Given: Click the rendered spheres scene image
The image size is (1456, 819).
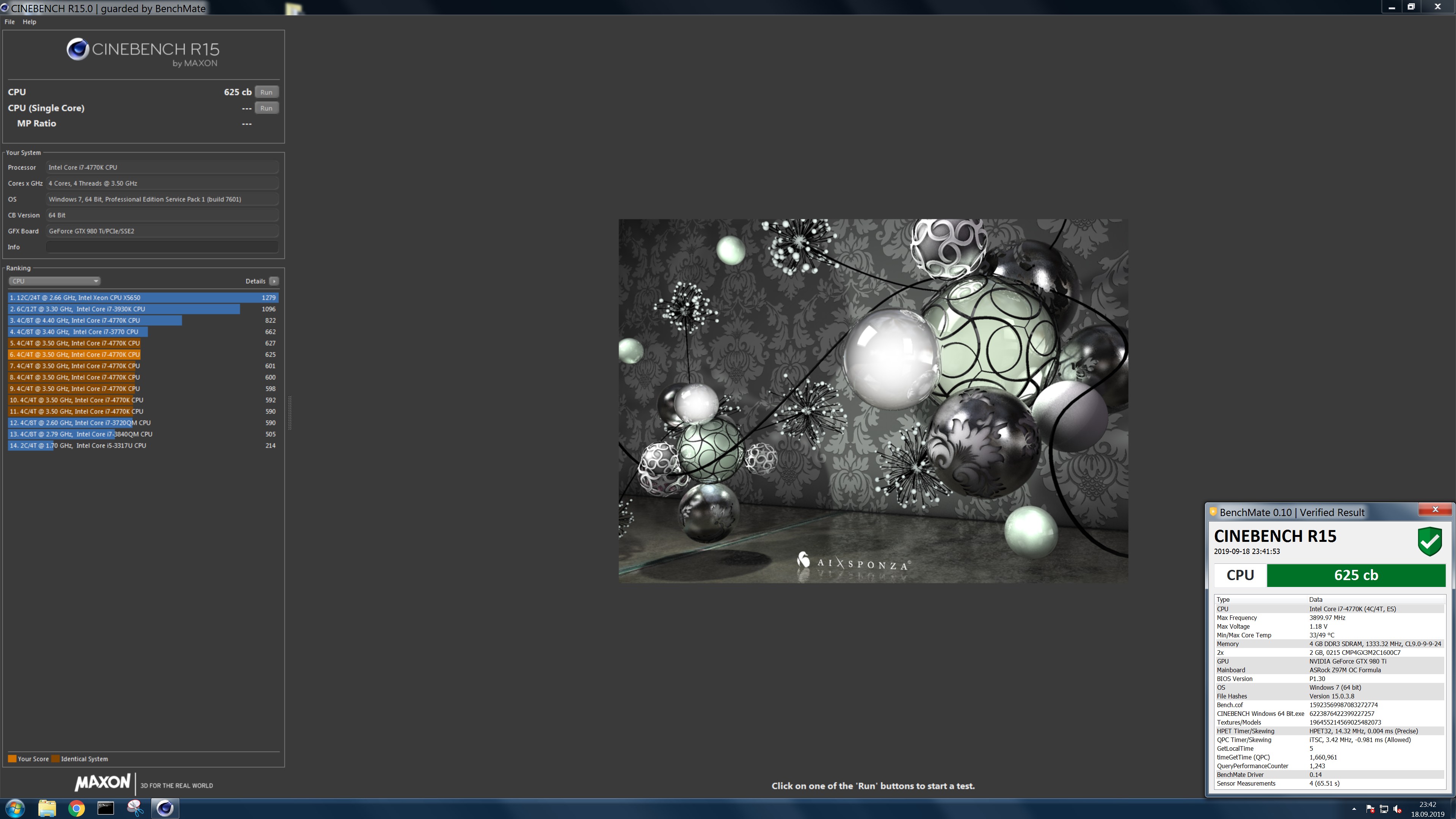Looking at the screenshot, I should coord(873,401).
